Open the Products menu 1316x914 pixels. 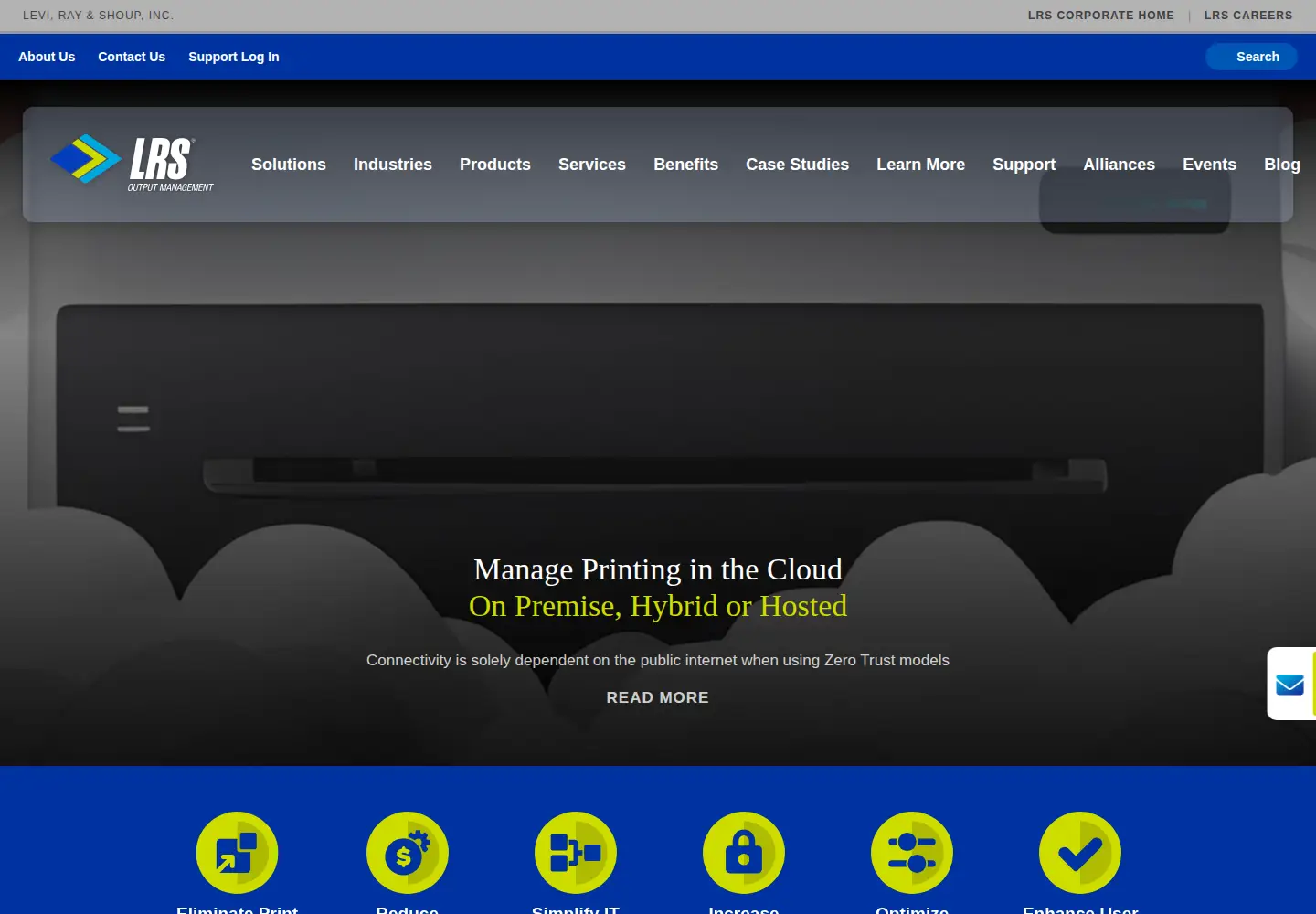click(x=495, y=165)
